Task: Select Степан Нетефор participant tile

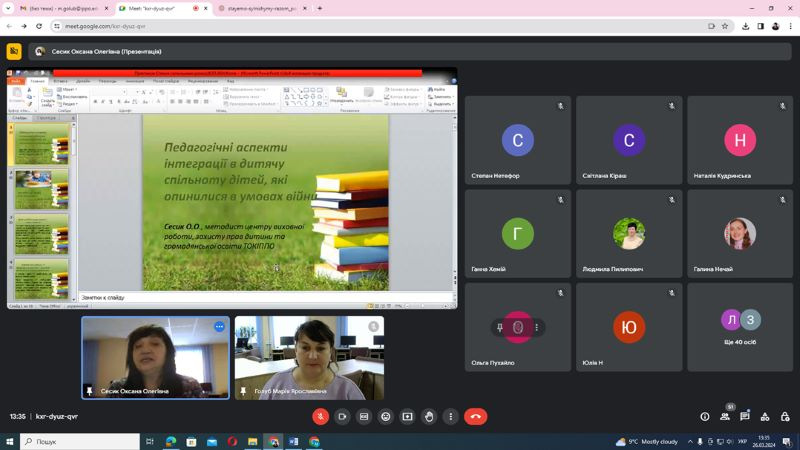Action: [x=518, y=140]
